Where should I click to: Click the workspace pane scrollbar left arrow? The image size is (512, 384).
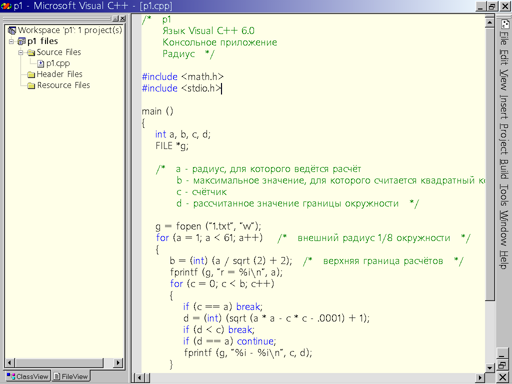point(9,362)
